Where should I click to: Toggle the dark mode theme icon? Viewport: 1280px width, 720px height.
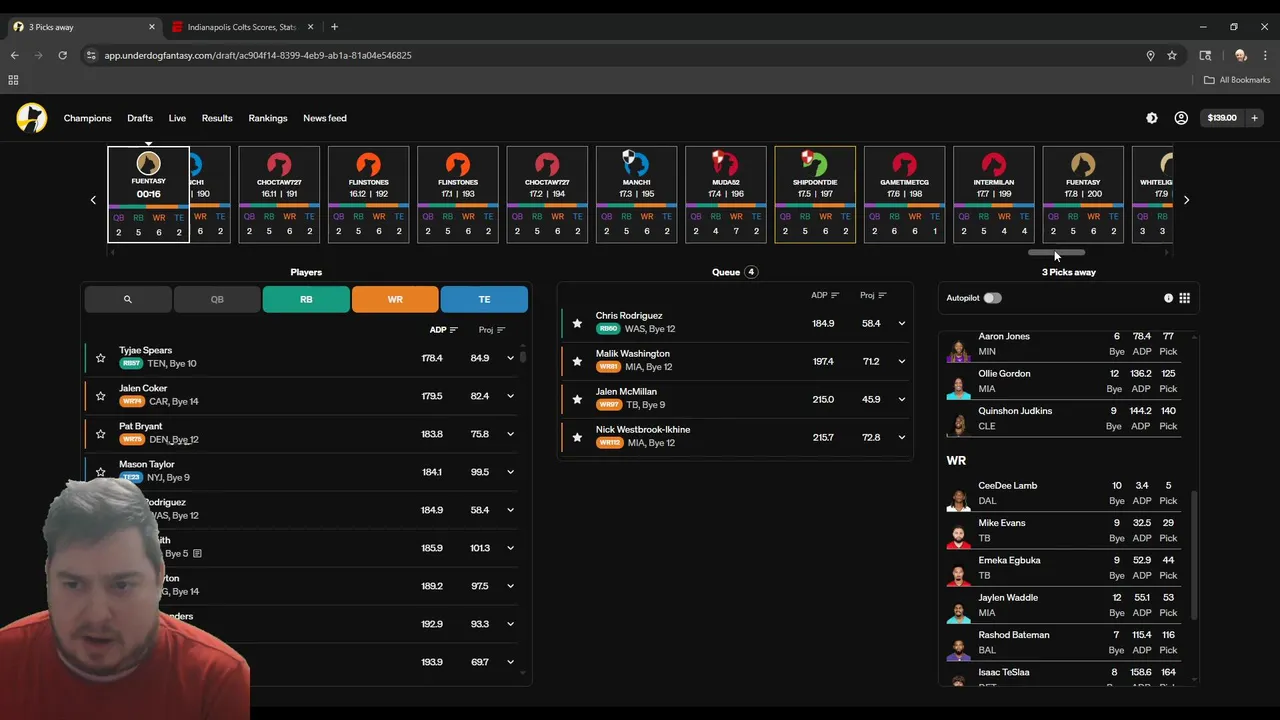click(x=1152, y=118)
